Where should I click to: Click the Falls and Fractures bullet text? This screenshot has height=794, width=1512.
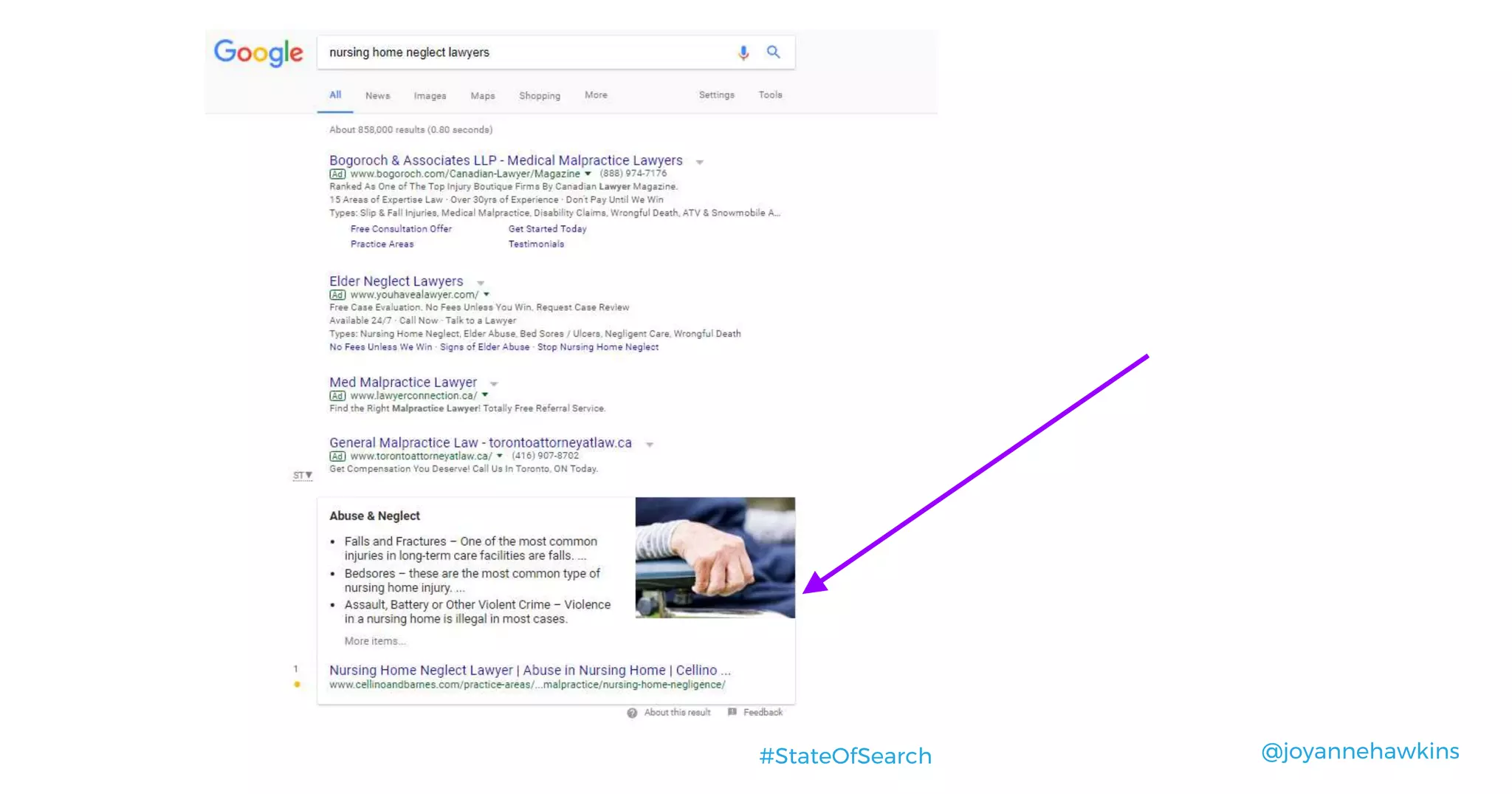point(470,549)
